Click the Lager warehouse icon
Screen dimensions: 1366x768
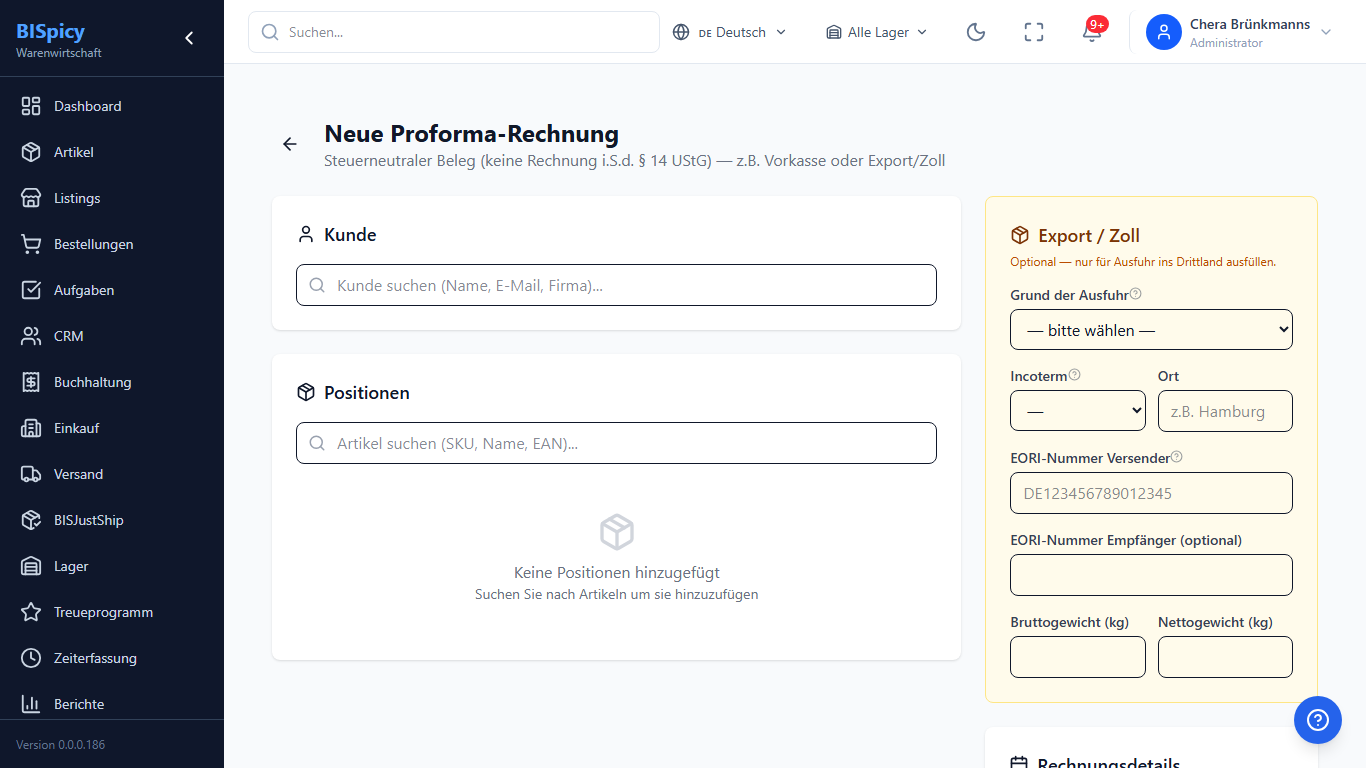tap(31, 566)
